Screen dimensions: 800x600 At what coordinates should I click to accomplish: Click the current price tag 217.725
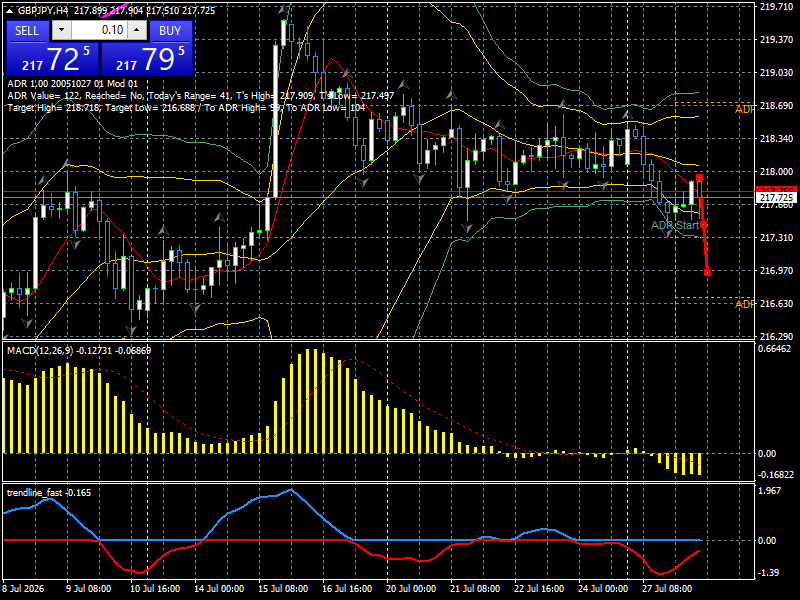click(777, 197)
